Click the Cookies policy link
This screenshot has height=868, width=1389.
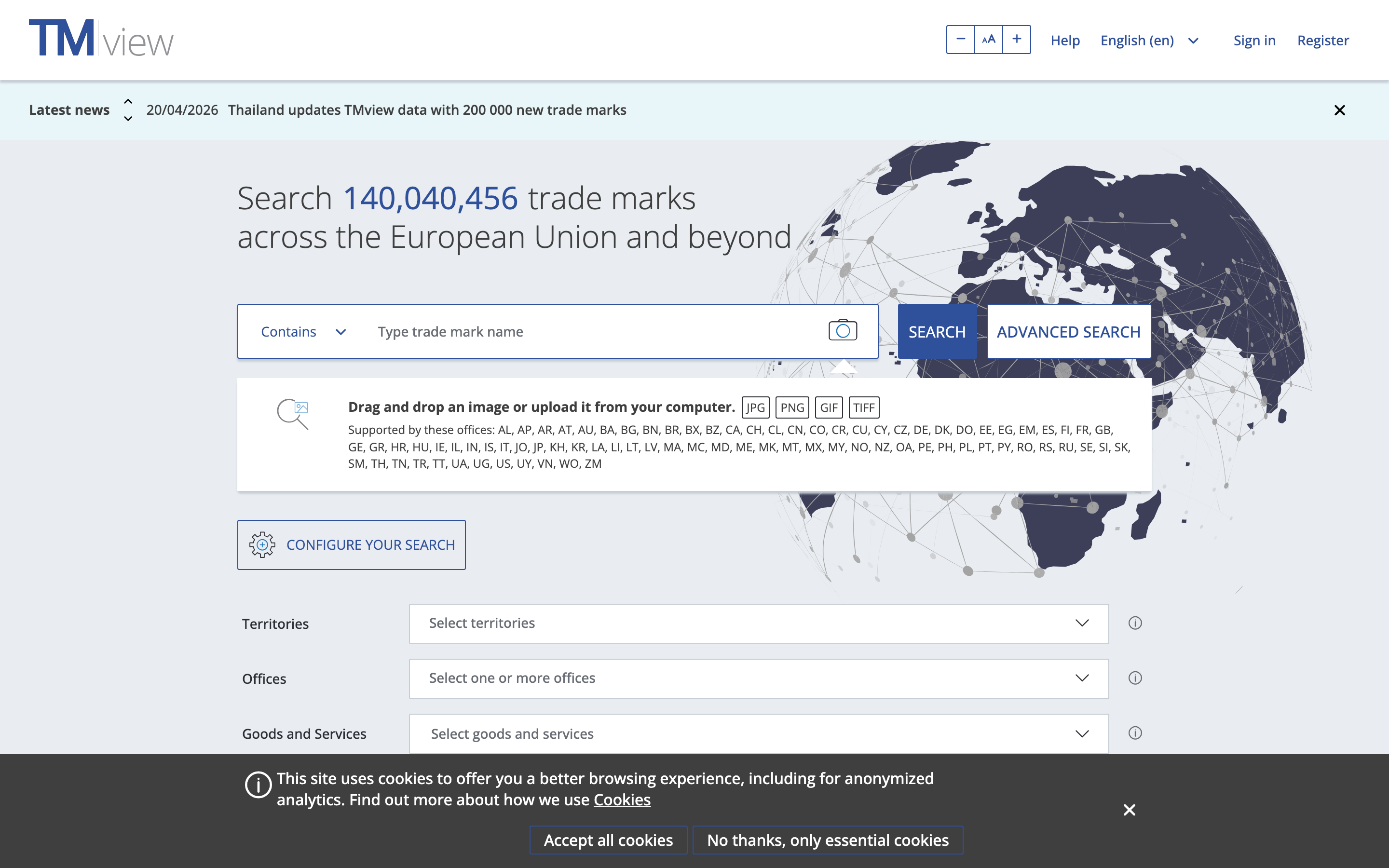[x=622, y=800]
